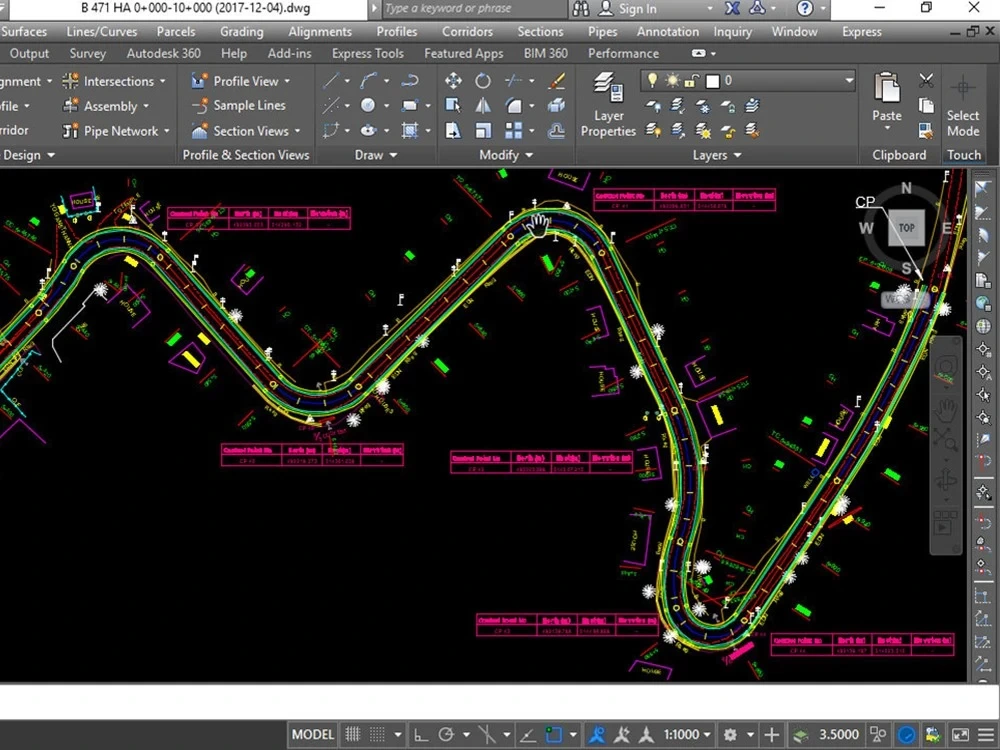Toggle Clean Screen mode
This screenshot has height=750, width=1000.
960,735
